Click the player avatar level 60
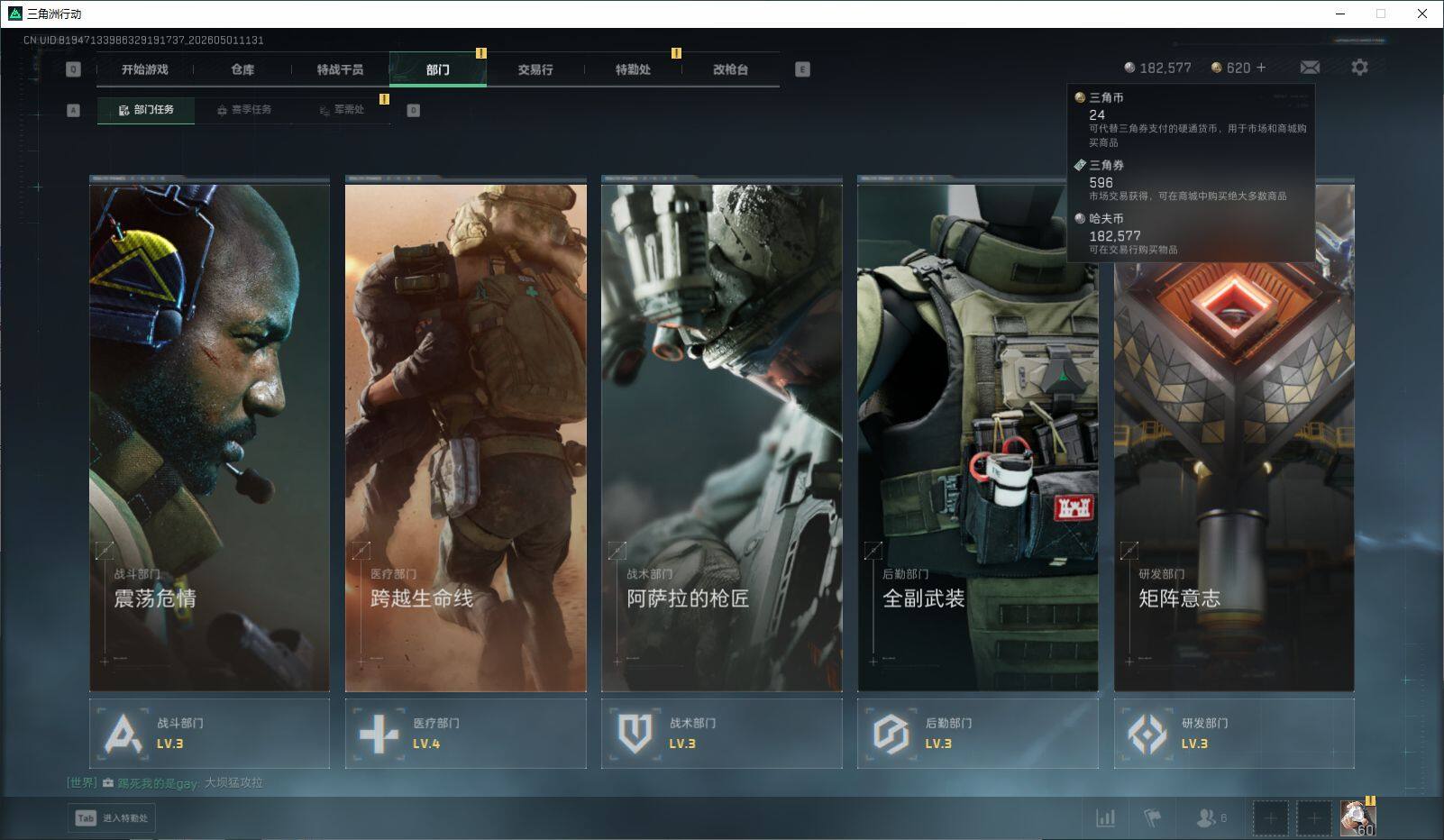This screenshot has width=1444, height=840. coord(1357,817)
